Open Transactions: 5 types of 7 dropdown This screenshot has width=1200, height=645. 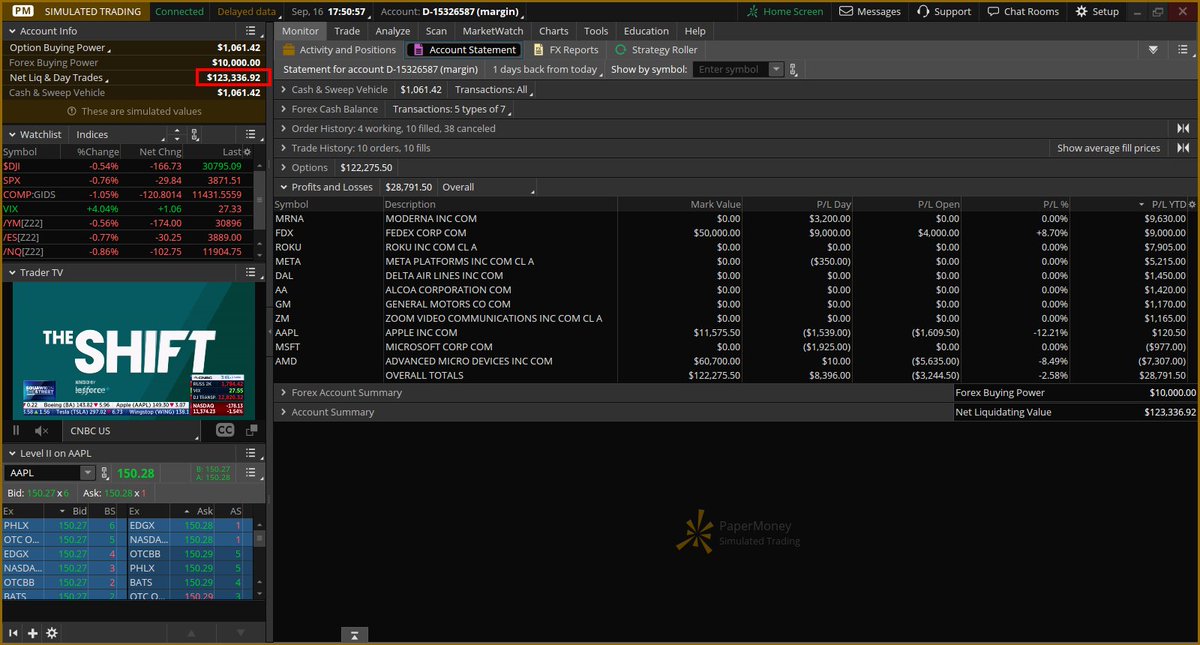[x=454, y=109]
